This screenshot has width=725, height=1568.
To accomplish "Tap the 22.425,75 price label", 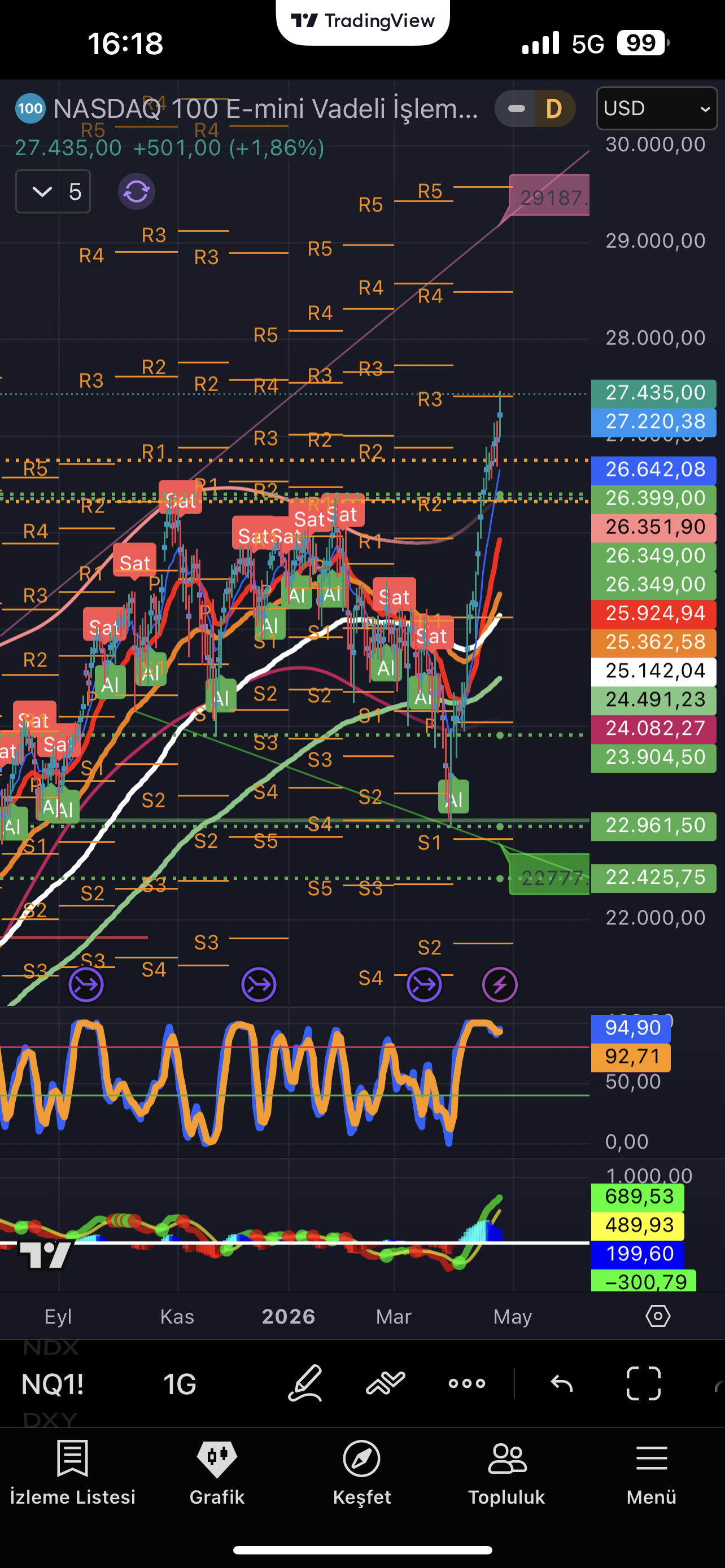I will 654,877.
